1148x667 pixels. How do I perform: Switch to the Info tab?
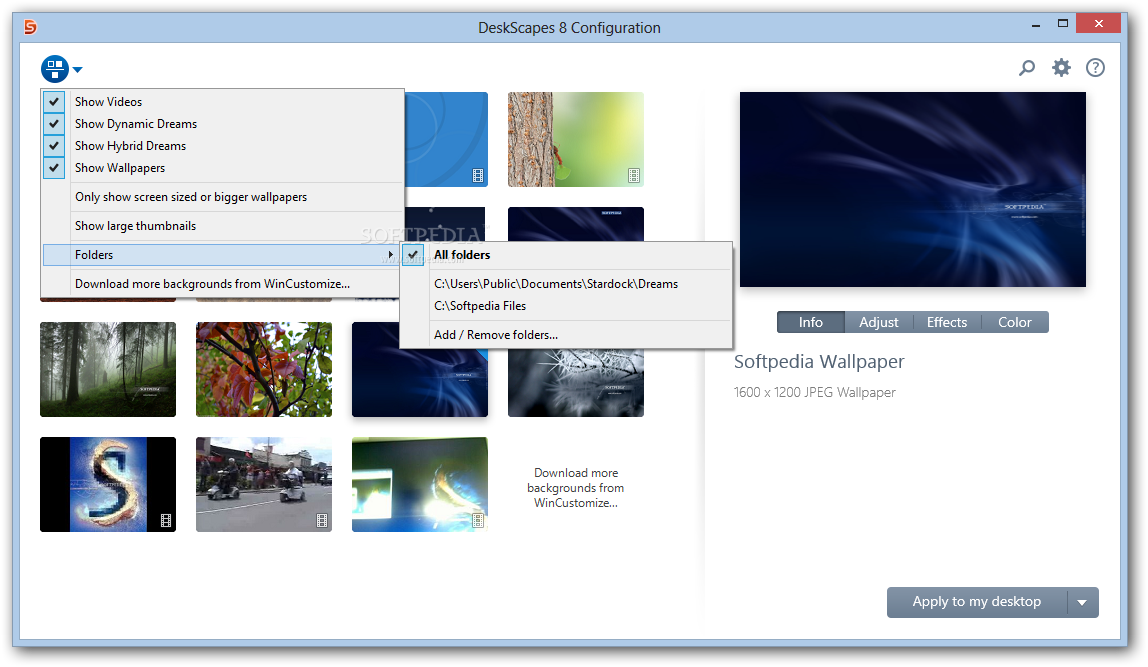click(810, 322)
